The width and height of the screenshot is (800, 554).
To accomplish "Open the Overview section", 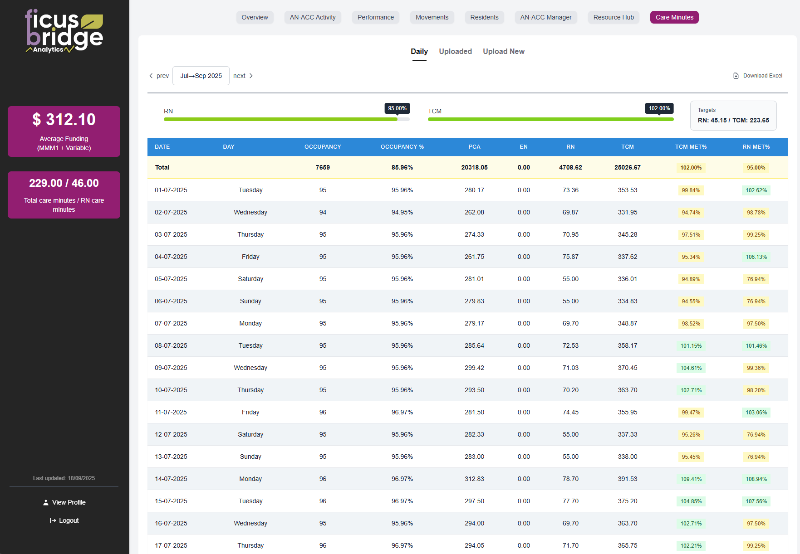I will [255, 17].
